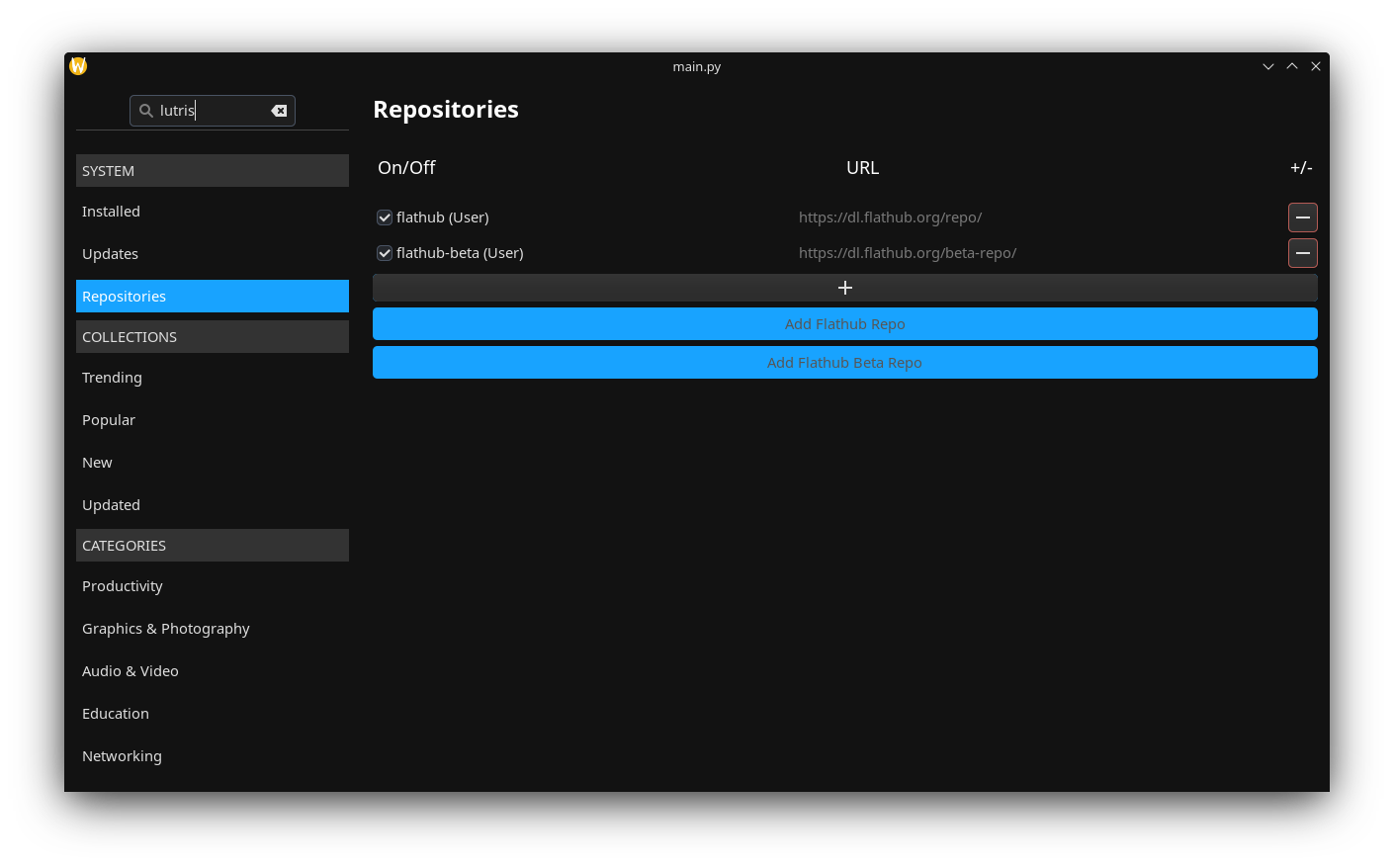Image resolution: width=1394 pixels, height=868 pixels.
Task: Disable the flathub (User) checkbox
Action: (385, 217)
